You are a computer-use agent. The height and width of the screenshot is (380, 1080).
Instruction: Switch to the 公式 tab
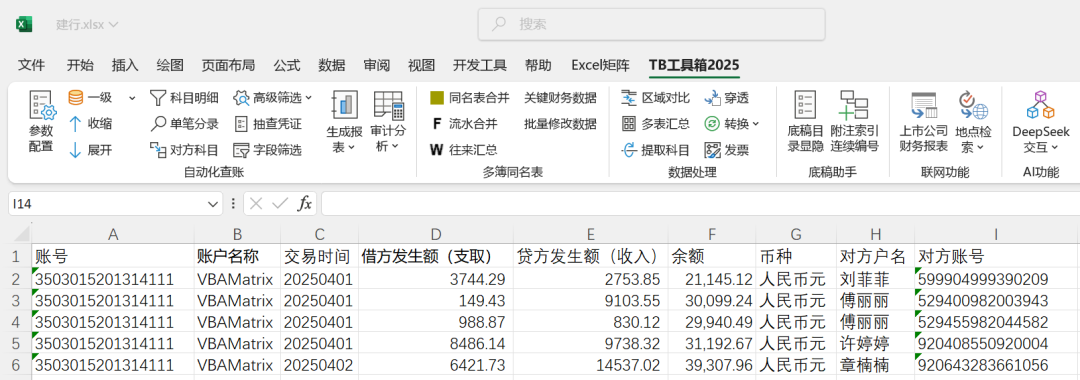tap(287, 65)
